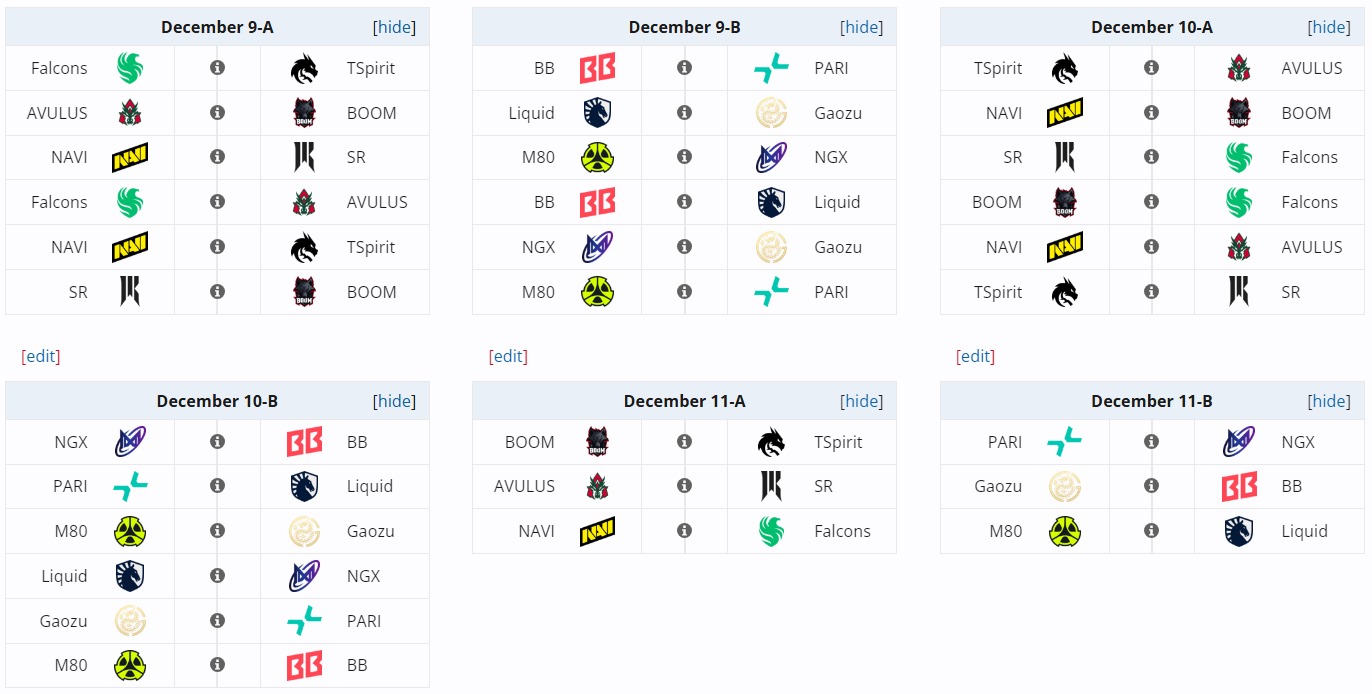Open info icon for NAVI vs Falcons
Screen dimensions: 1372x694
tap(684, 531)
